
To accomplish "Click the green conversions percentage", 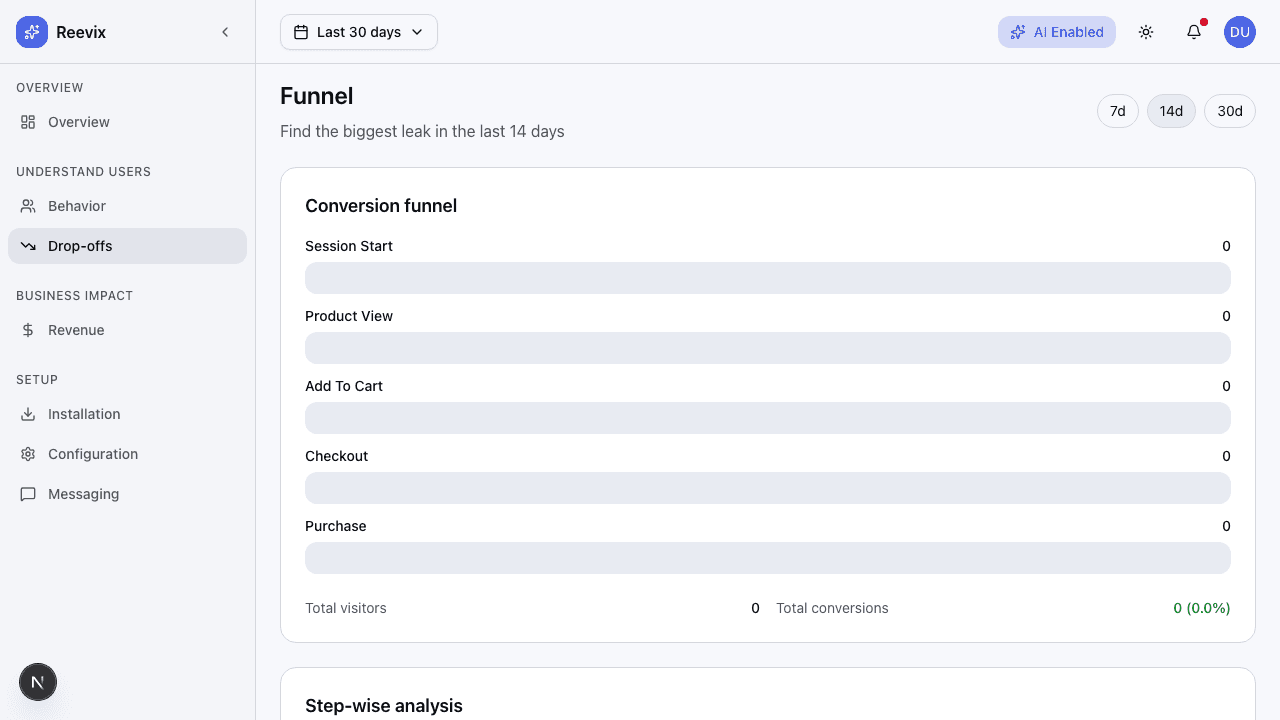I will click(1202, 608).
